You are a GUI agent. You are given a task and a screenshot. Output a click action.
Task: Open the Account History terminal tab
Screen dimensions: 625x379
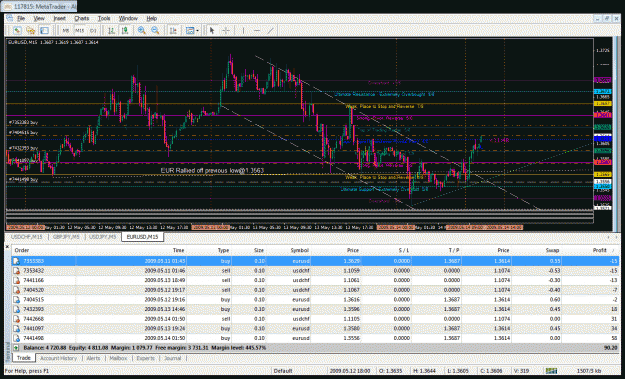58,358
